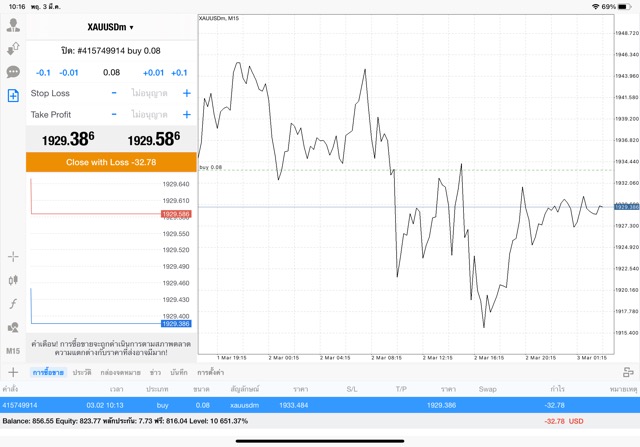Enable the crosshair tool
640x447 pixels.
tap(13, 257)
